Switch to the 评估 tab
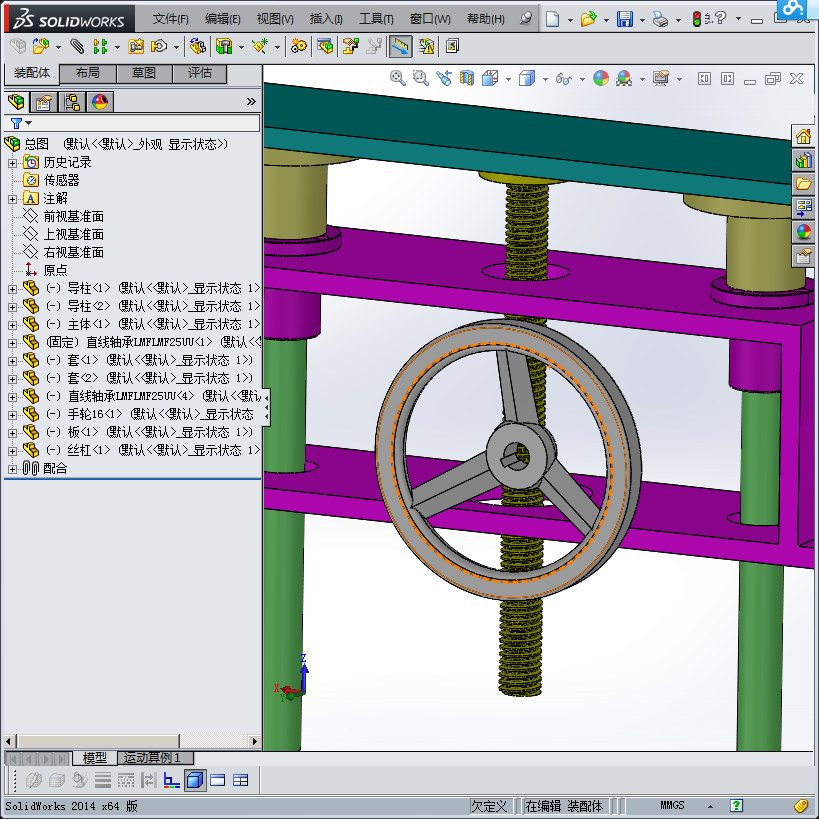 [200, 73]
